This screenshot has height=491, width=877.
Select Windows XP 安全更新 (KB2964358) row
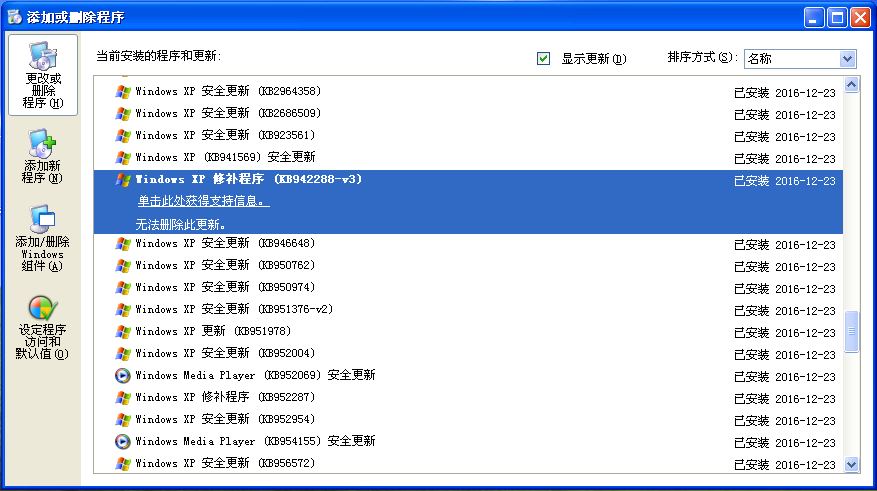468,91
